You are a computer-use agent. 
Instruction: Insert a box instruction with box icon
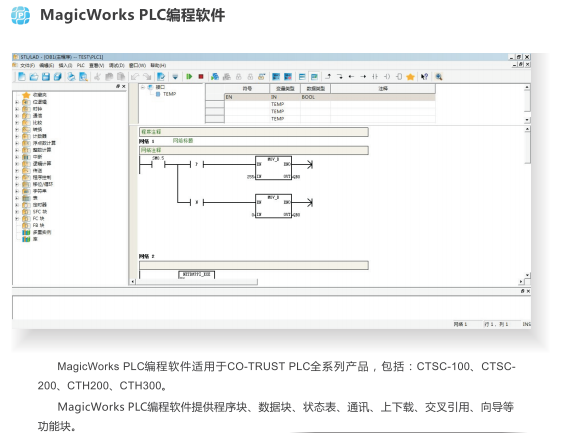pyautogui.click(x=399, y=77)
